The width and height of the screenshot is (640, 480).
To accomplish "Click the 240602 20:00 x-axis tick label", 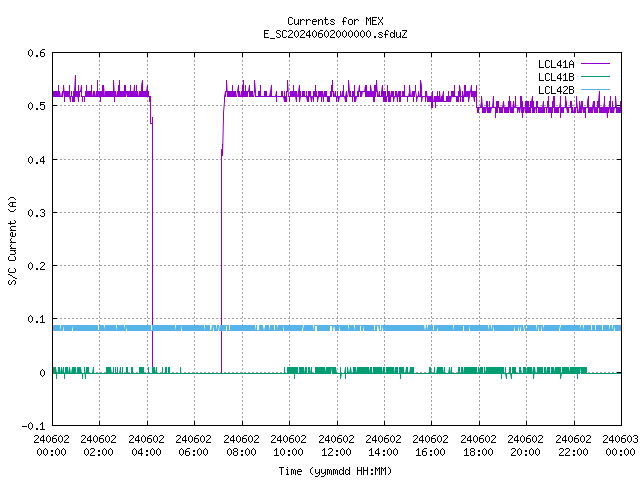I will click(x=525, y=445).
